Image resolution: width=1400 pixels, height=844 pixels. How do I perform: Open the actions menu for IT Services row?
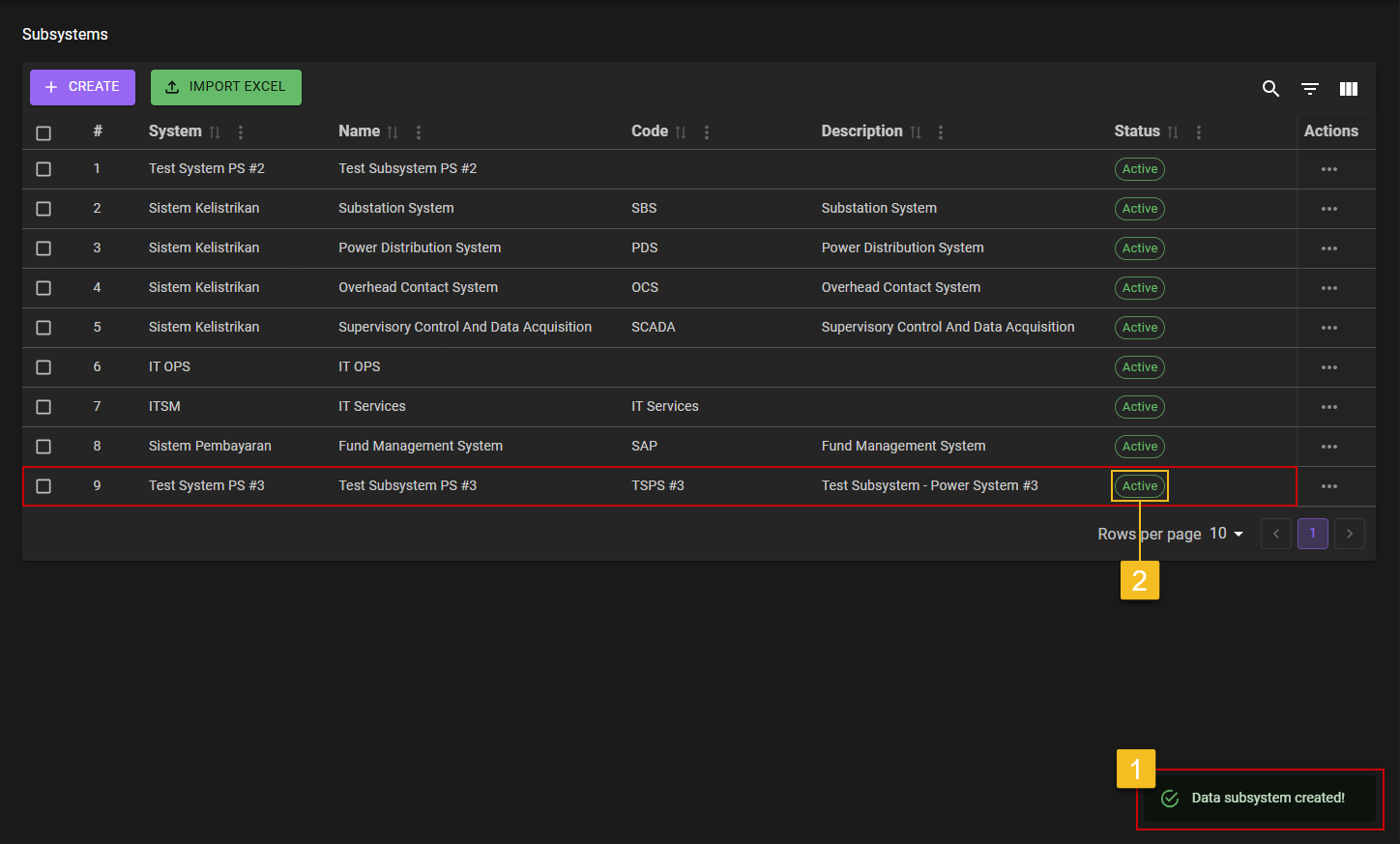1329,407
